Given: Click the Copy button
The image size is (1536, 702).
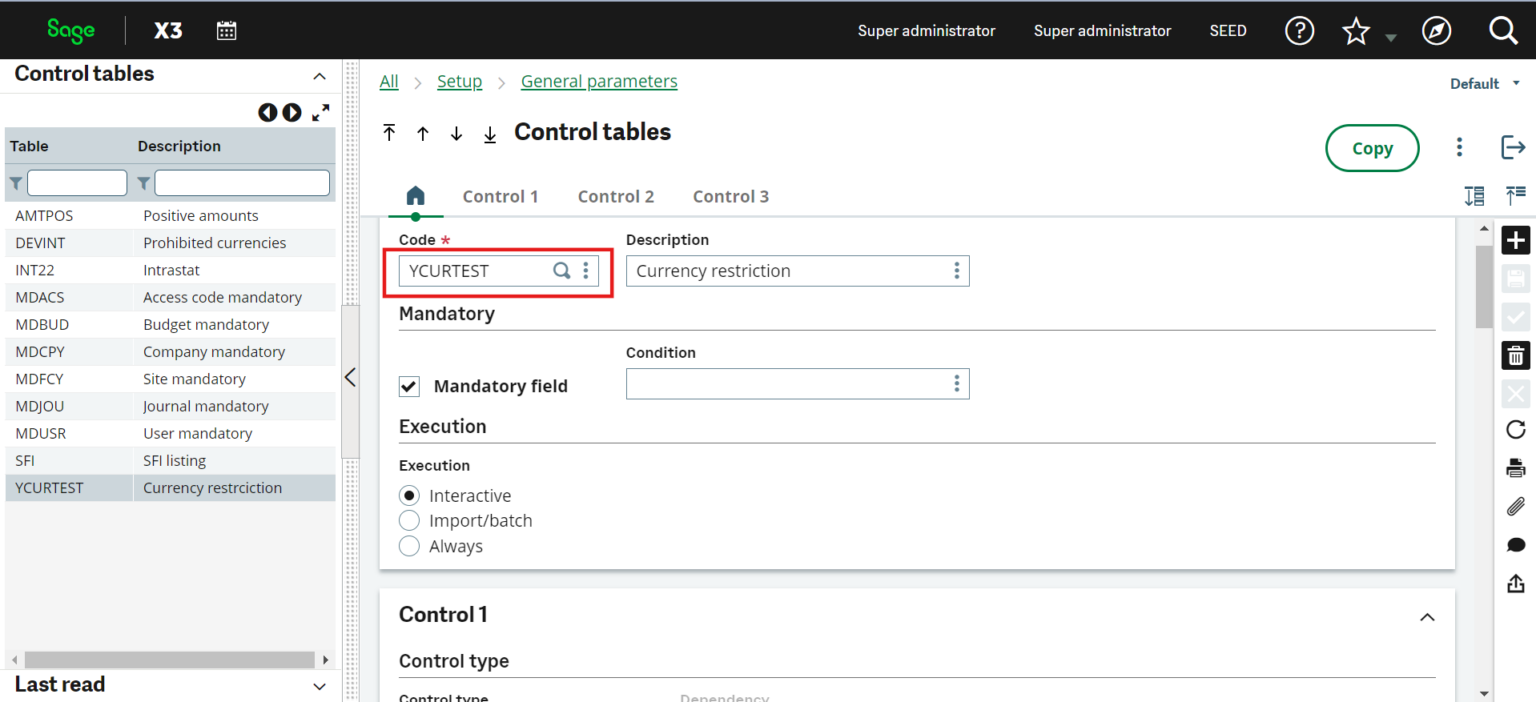Looking at the screenshot, I should point(1372,147).
